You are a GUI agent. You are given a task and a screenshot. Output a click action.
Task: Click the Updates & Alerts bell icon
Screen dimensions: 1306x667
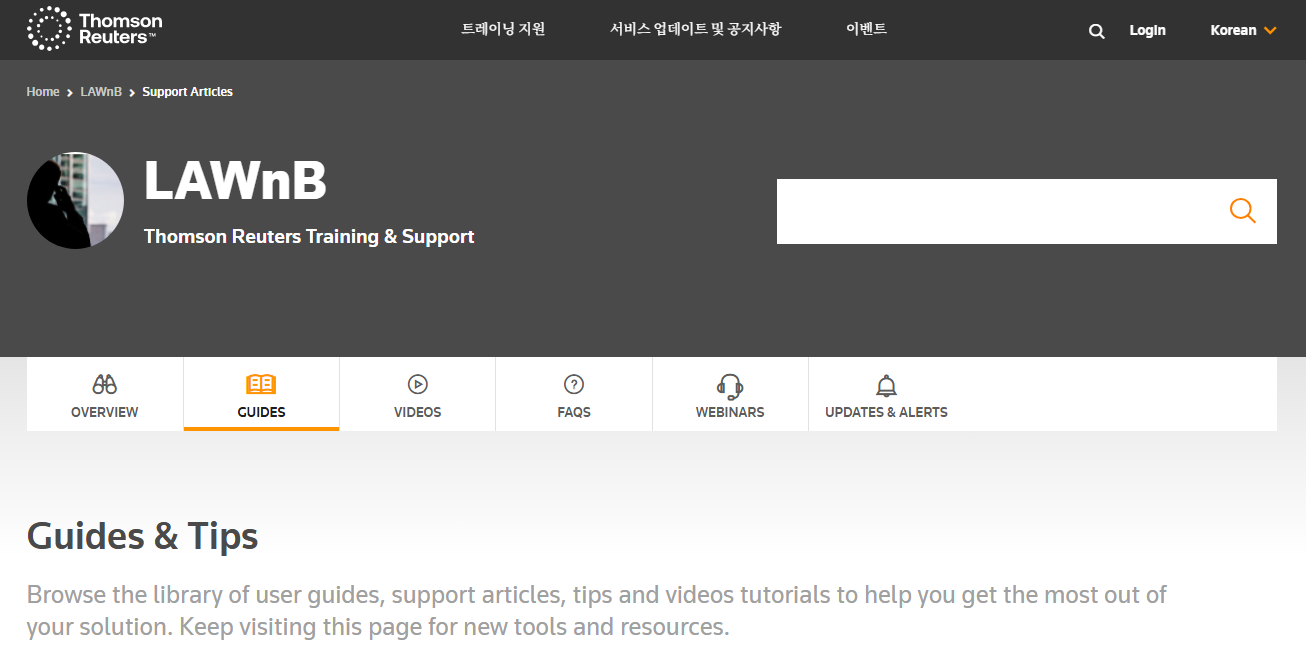point(886,386)
